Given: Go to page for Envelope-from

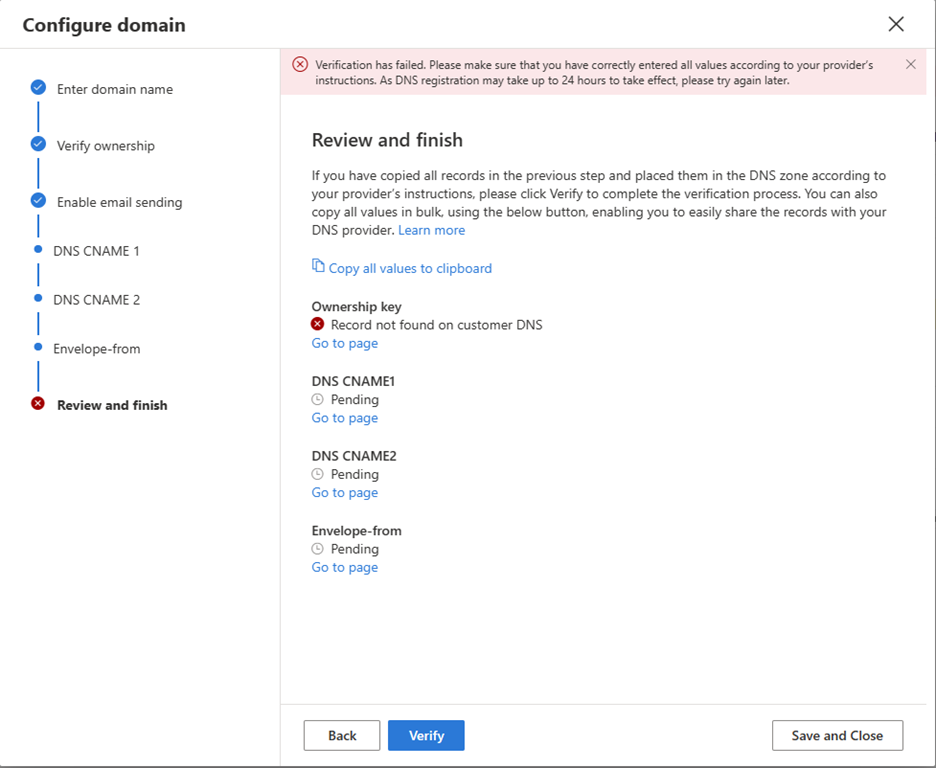Looking at the screenshot, I should pyautogui.click(x=345, y=567).
